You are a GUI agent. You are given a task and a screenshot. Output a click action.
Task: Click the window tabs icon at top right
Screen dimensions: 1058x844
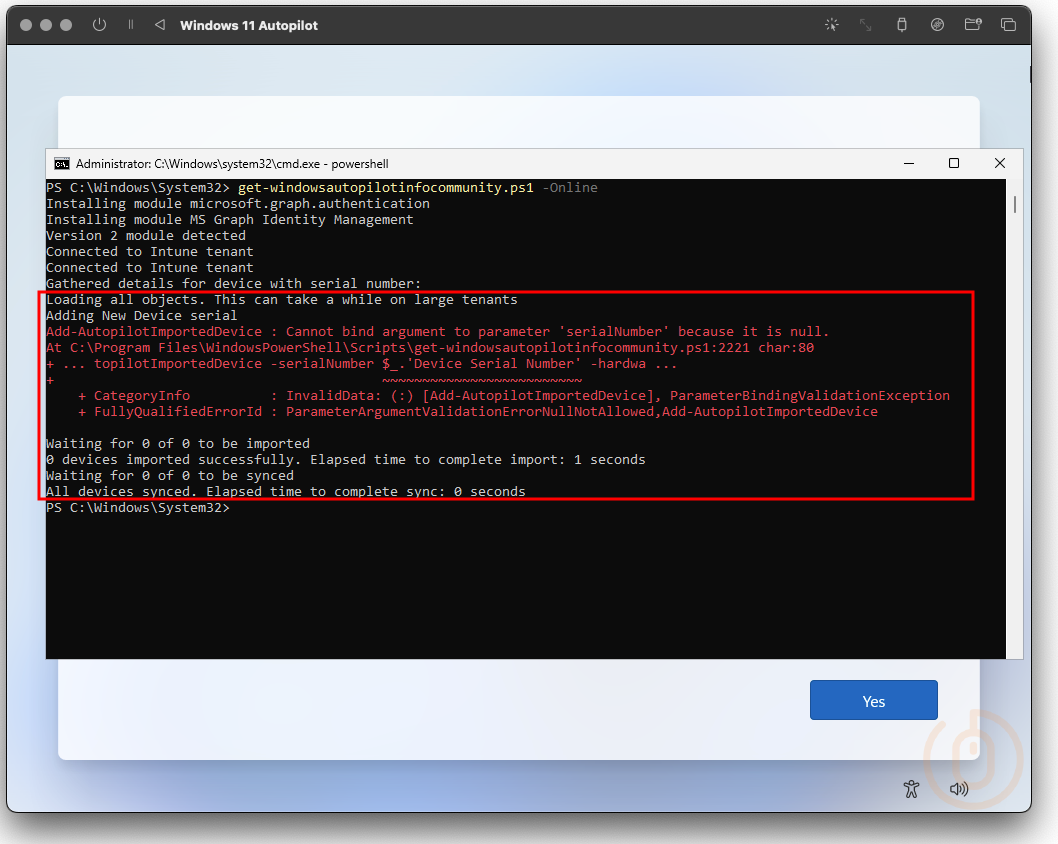[x=1009, y=24]
